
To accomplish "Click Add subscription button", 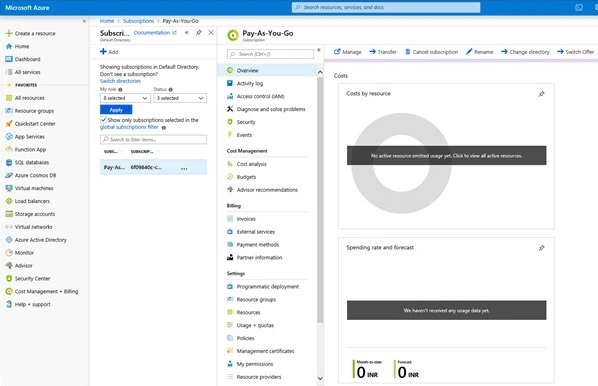I will (x=109, y=52).
